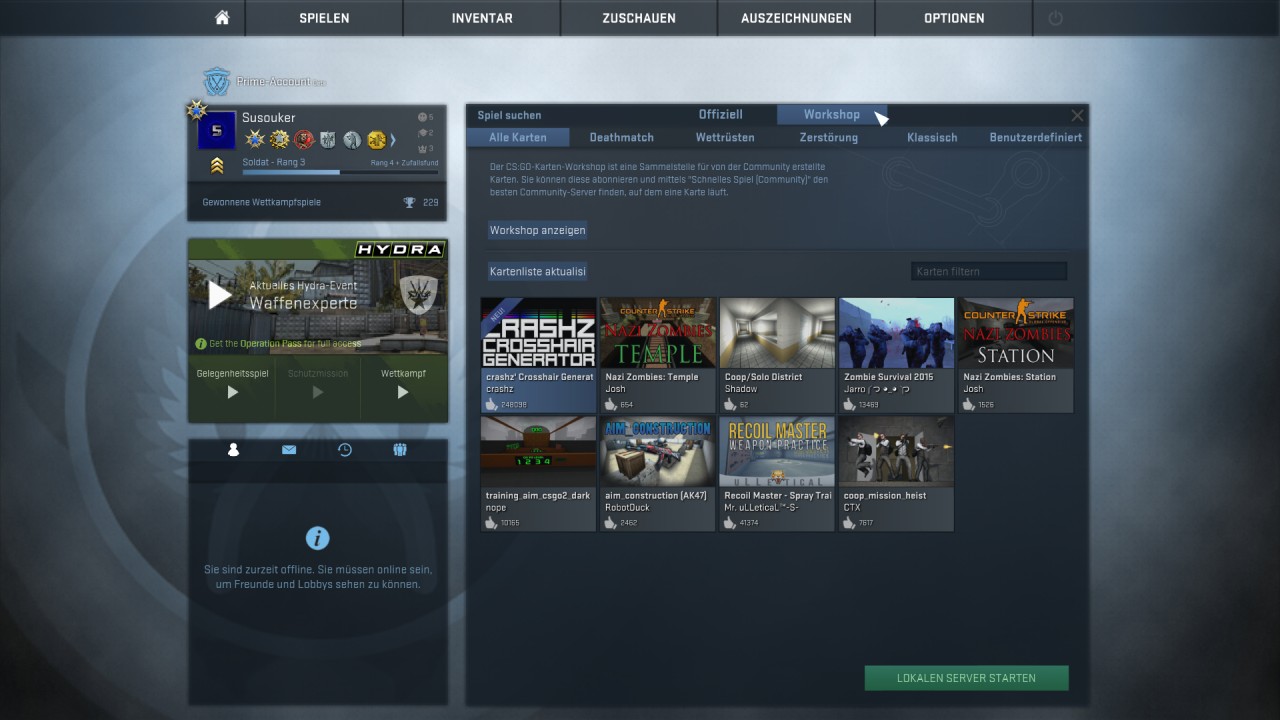
Task: Select the Wettrüsten filter tab
Action: click(x=725, y=137)
